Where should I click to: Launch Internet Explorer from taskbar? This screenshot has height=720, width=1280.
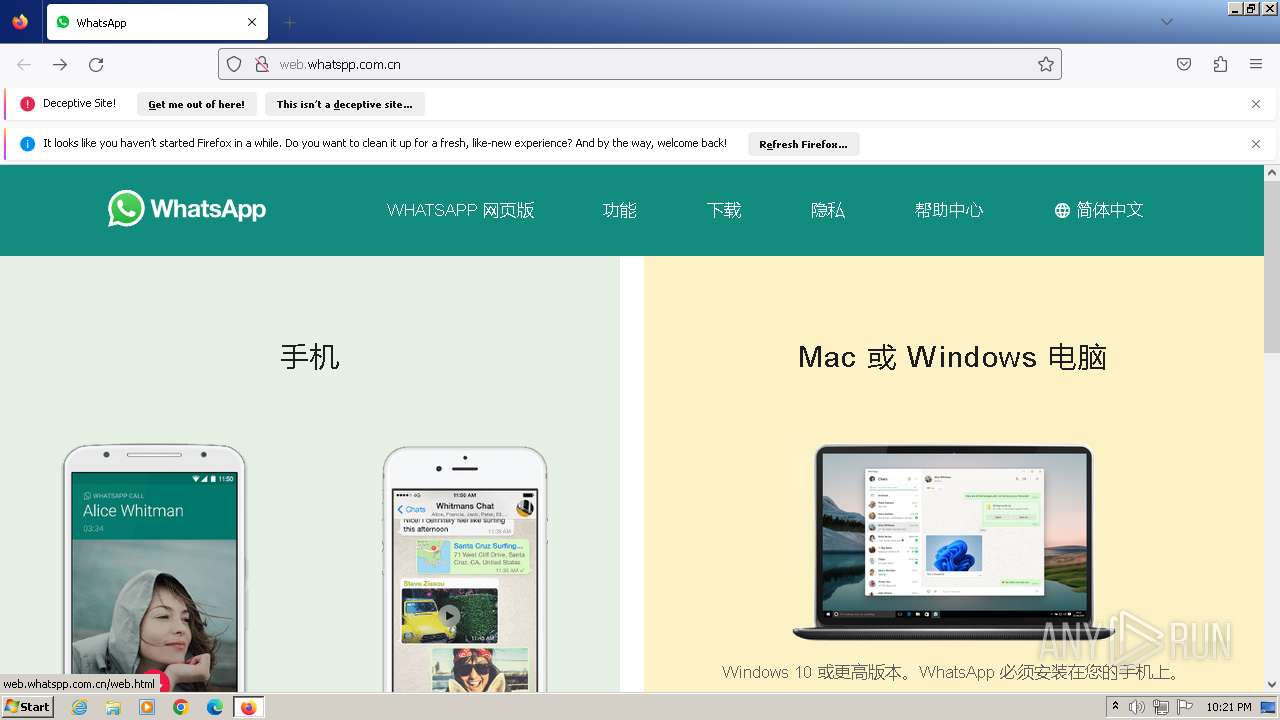tap(80, 707)
